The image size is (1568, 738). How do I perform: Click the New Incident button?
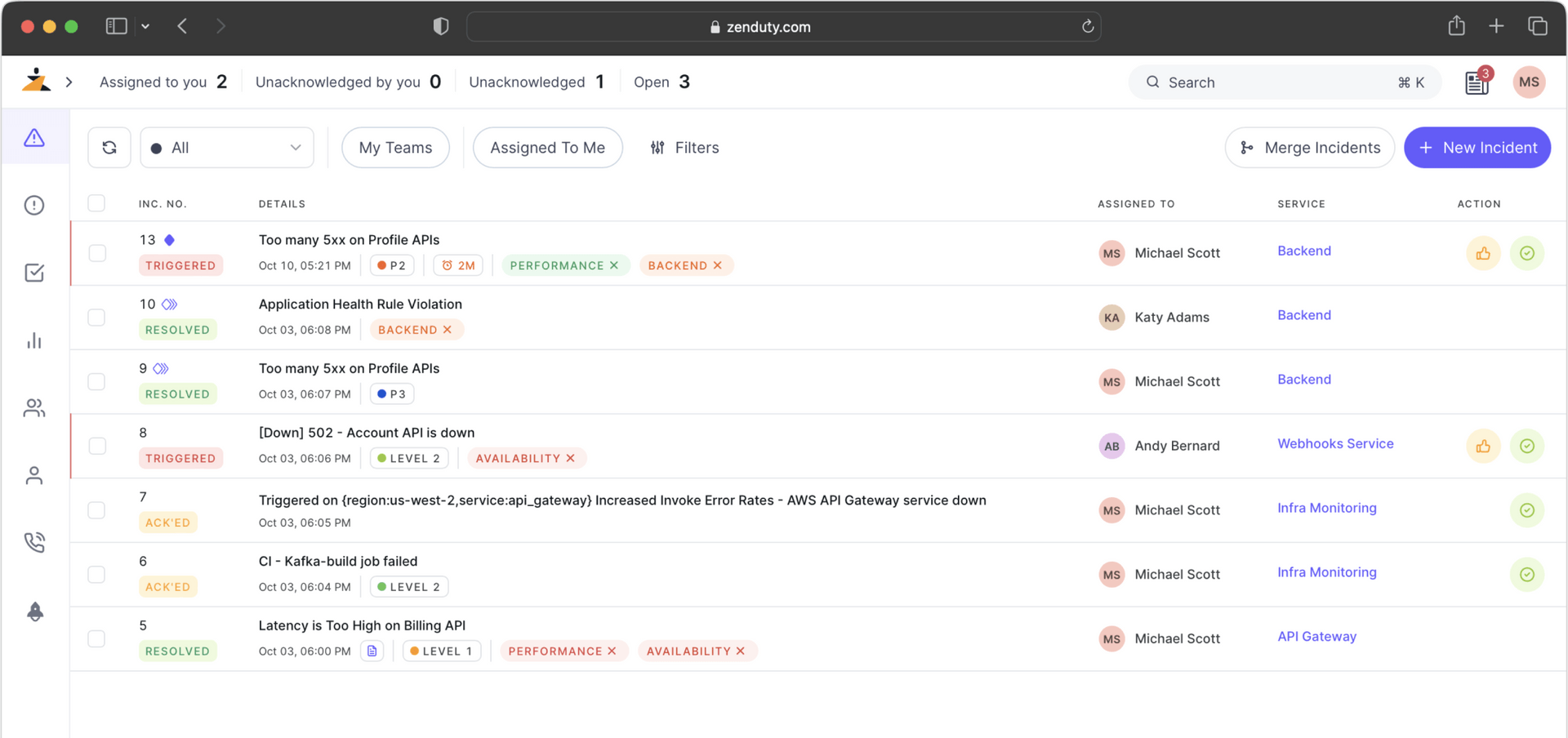point(1477,147)
